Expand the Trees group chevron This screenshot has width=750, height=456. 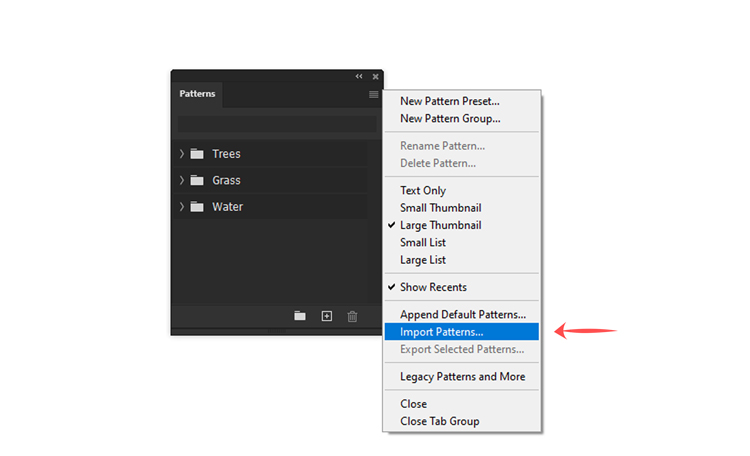point(182,154)
